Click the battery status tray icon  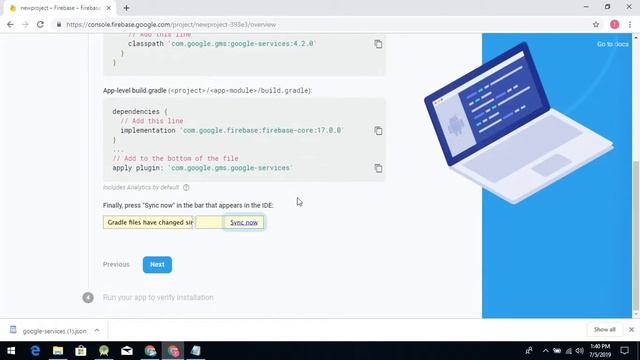[557, 351]
